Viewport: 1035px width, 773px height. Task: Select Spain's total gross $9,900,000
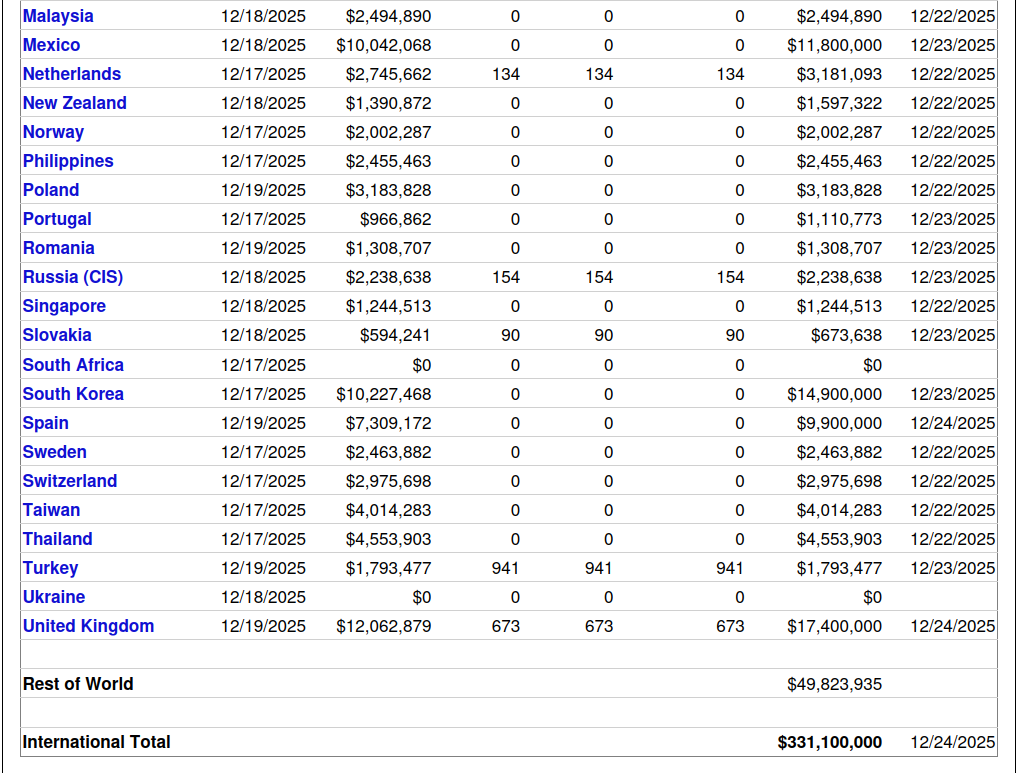pyautogui.click(x=839, y=424)
